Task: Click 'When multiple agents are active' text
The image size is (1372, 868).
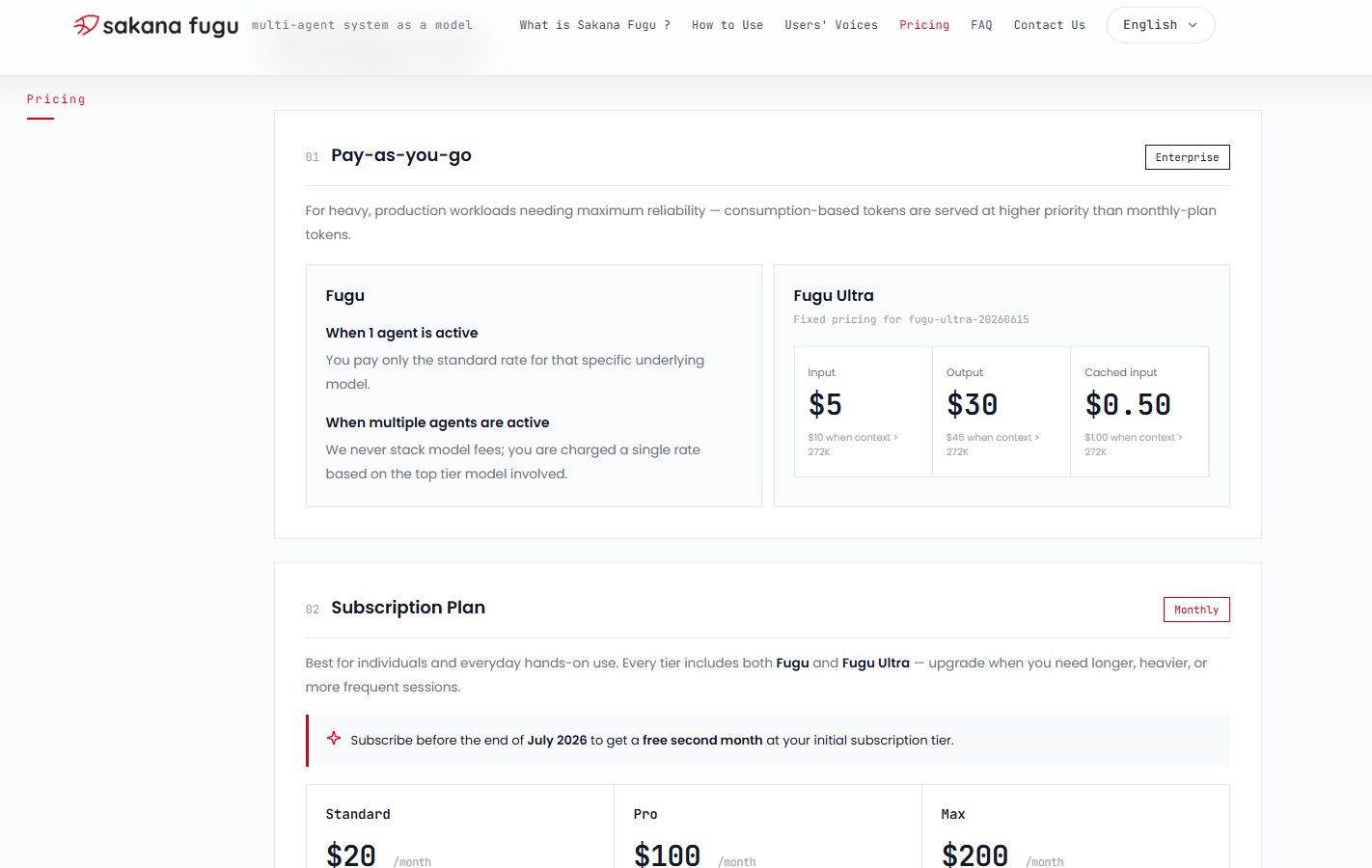Action: [437, 422]
